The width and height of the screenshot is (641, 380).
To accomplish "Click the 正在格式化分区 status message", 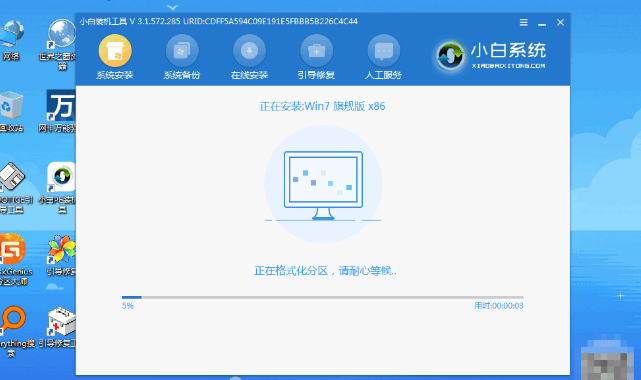I will (x=325, y=271).
